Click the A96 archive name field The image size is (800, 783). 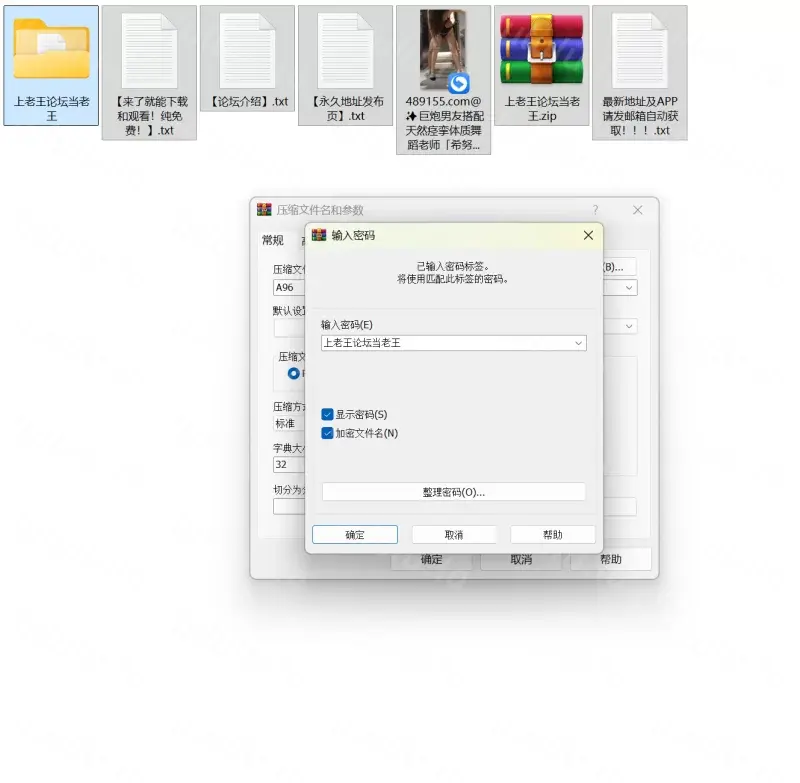point(289,288)
